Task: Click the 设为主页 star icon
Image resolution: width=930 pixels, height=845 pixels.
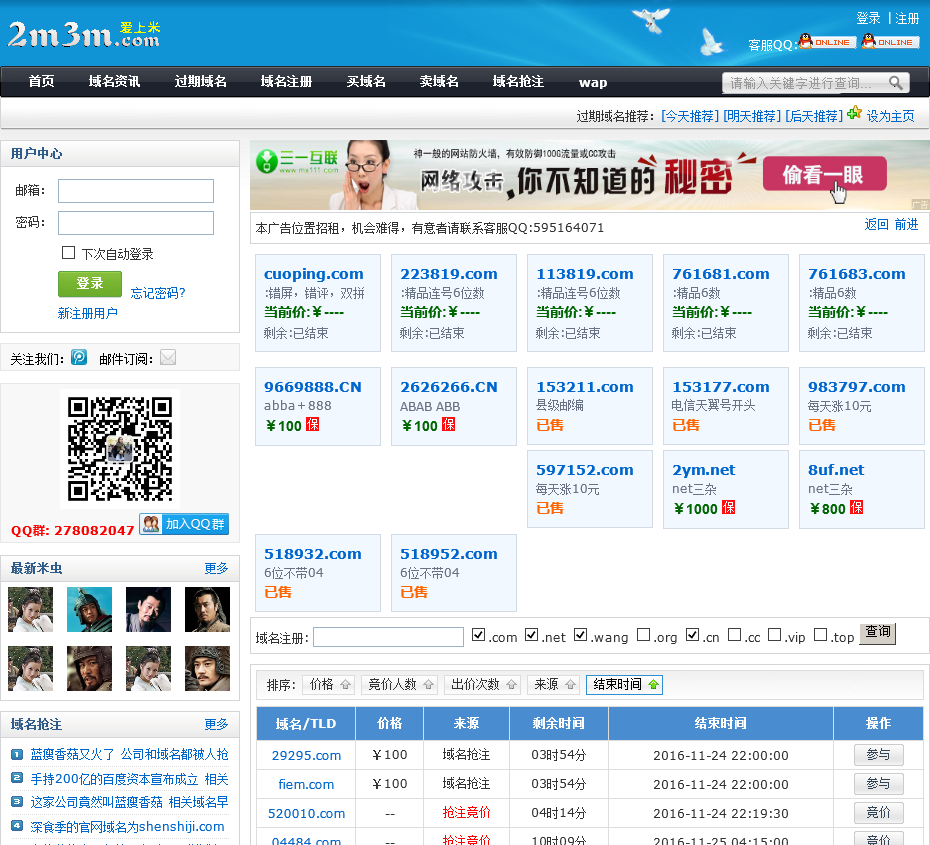Action: 854,114
